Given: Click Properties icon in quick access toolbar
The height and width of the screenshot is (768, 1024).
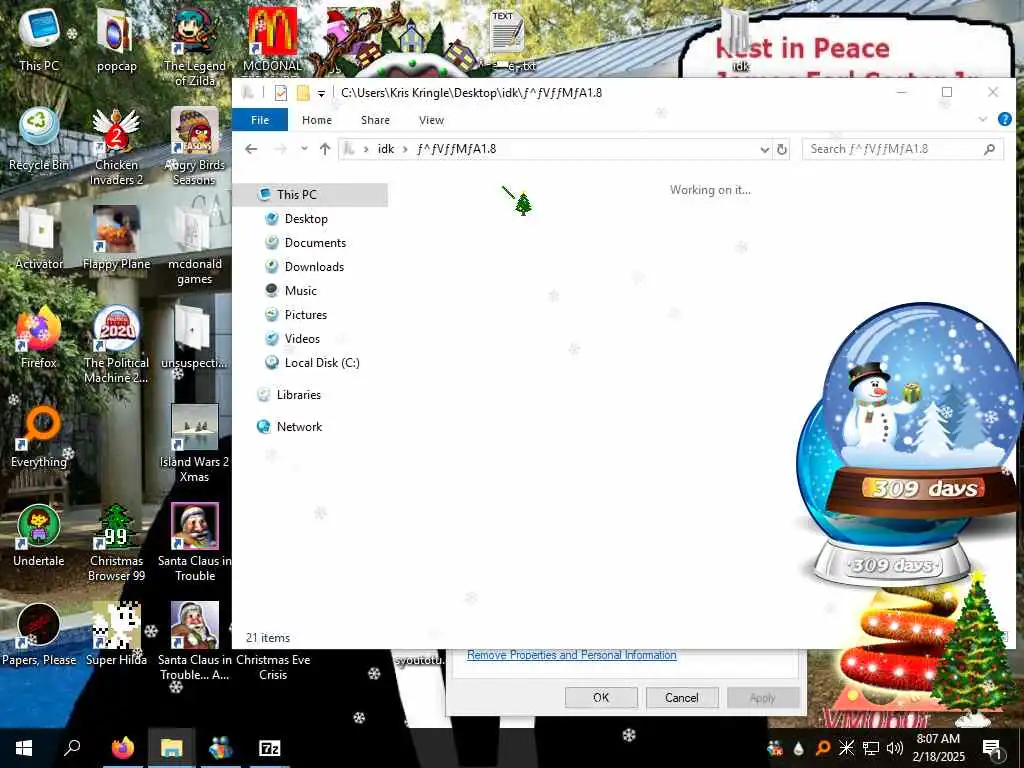Looking at the screenshot, I should coord(281,93).
